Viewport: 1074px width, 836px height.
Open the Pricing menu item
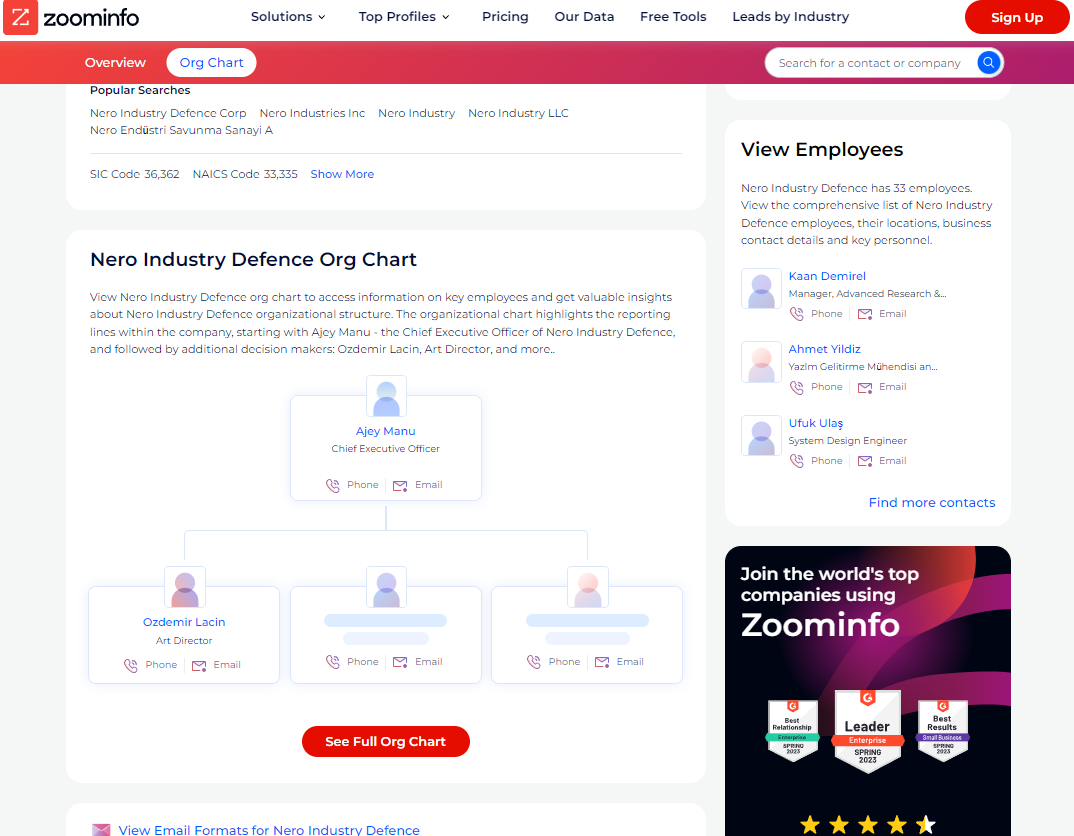(x=505, y=17)
